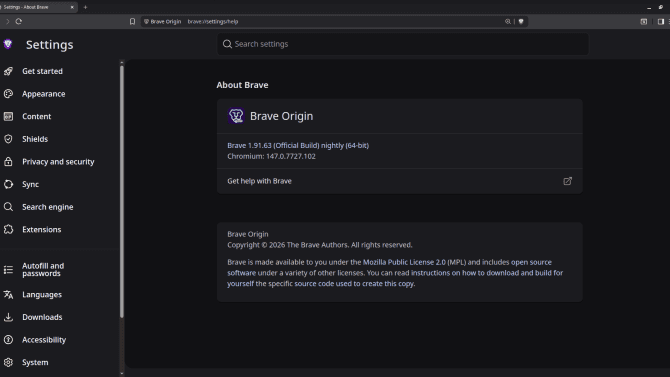Click the Search settings input field
This screenshot has height=377, width=670.
point(403,44)
